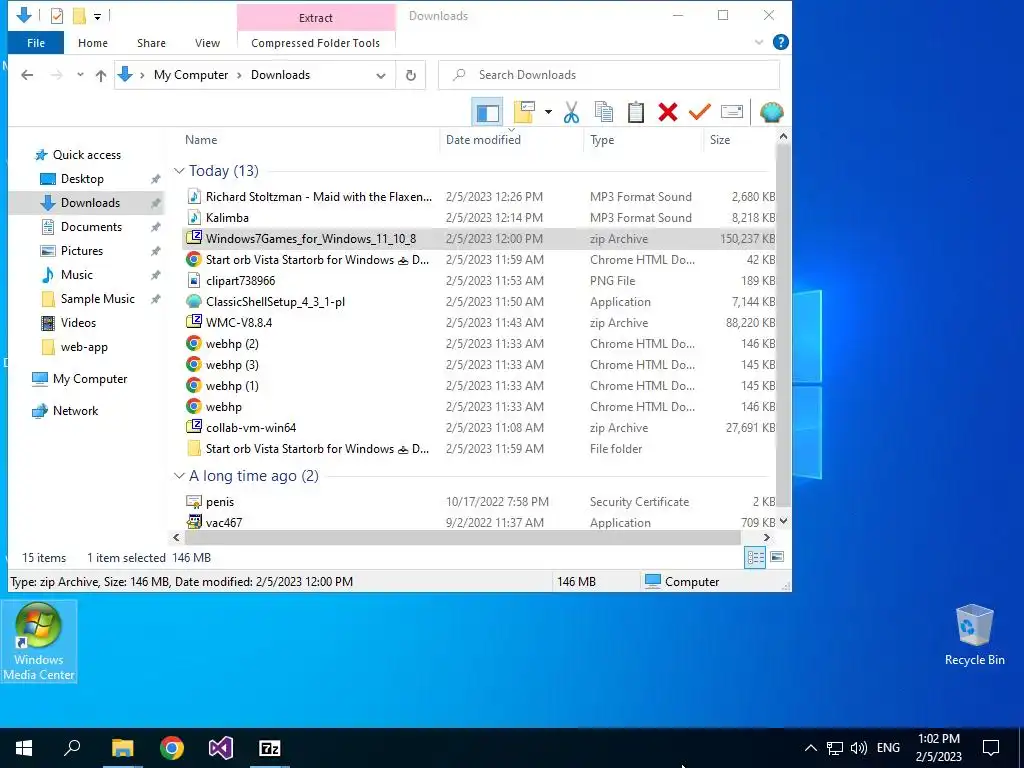
Task: Click the Cut scissors icon in toolbar
Action: pos(571,112)
